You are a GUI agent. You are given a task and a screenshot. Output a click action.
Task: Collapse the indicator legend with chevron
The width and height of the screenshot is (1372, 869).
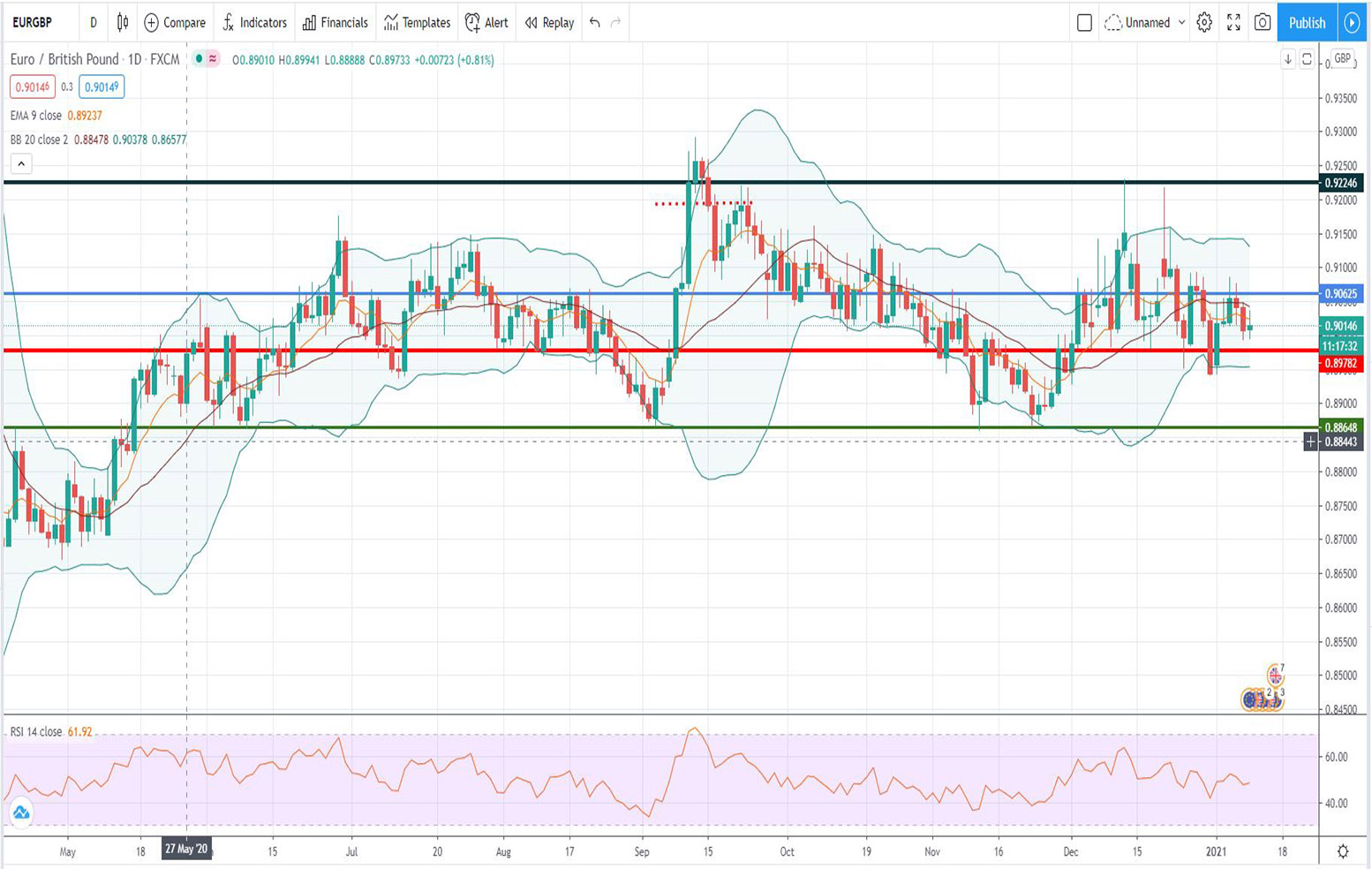(21, 163)
